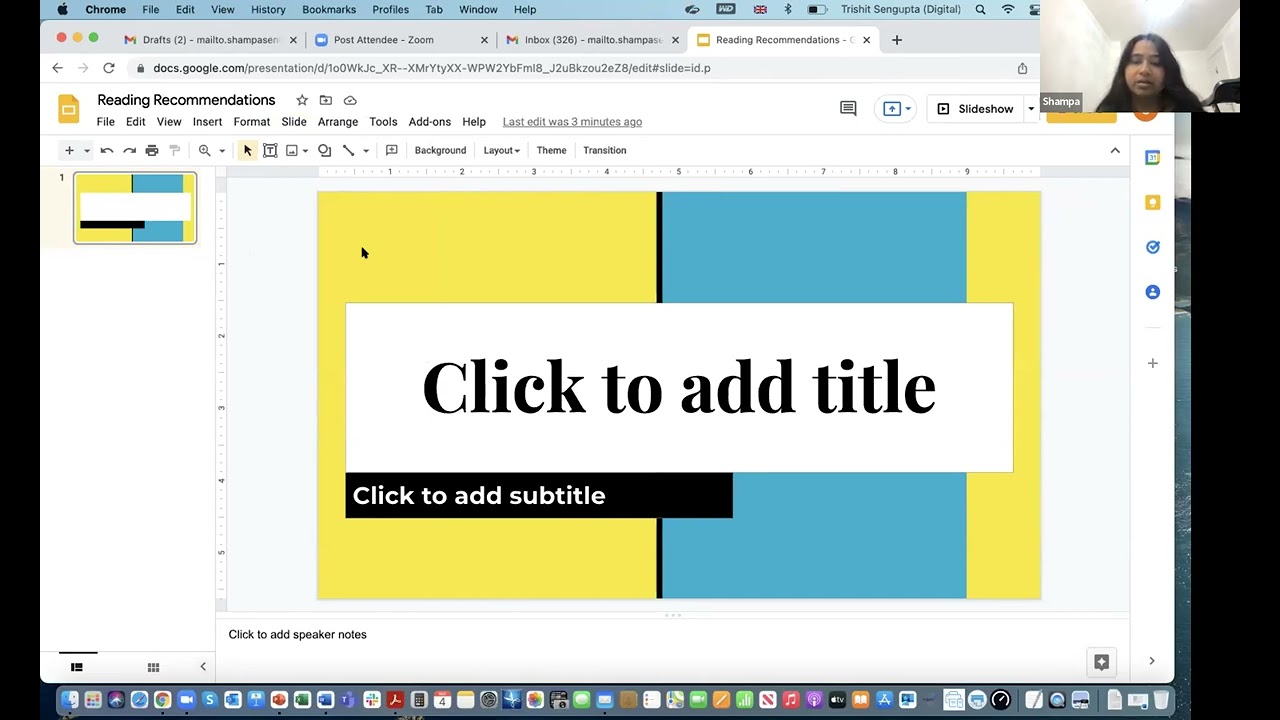
Task: Click the share page icon in the address bar
Action: 1022,68
